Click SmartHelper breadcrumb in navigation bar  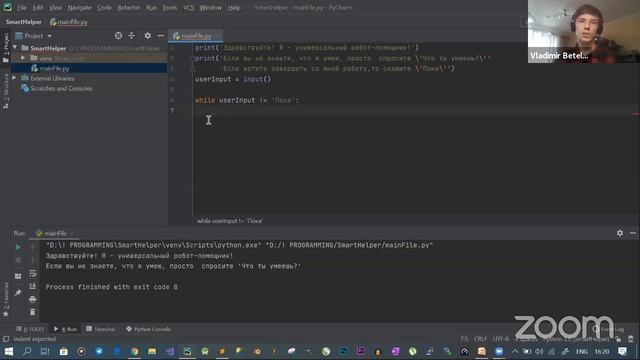coord(23,22)
